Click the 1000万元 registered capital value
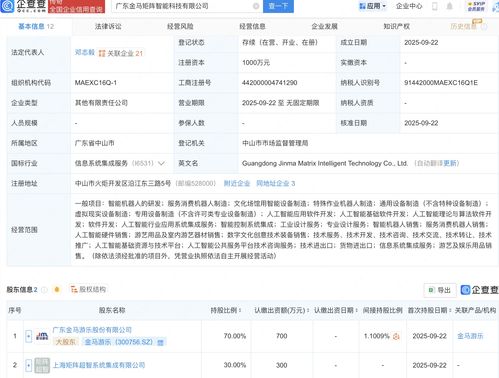The image size is (499, 378). (x=256, y=63)
